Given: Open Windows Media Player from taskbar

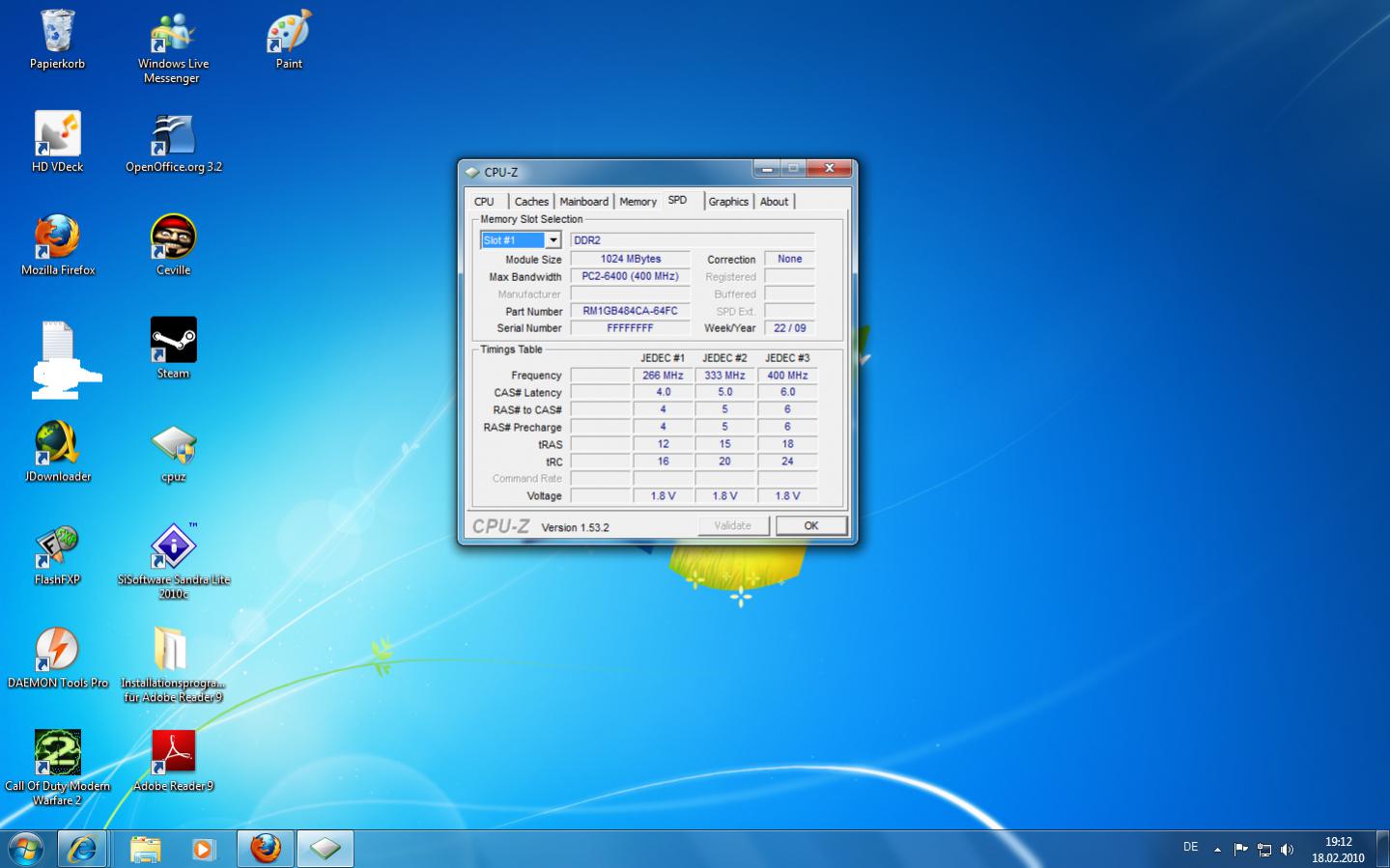Looking at the screenshot, I should coord(202,849).
